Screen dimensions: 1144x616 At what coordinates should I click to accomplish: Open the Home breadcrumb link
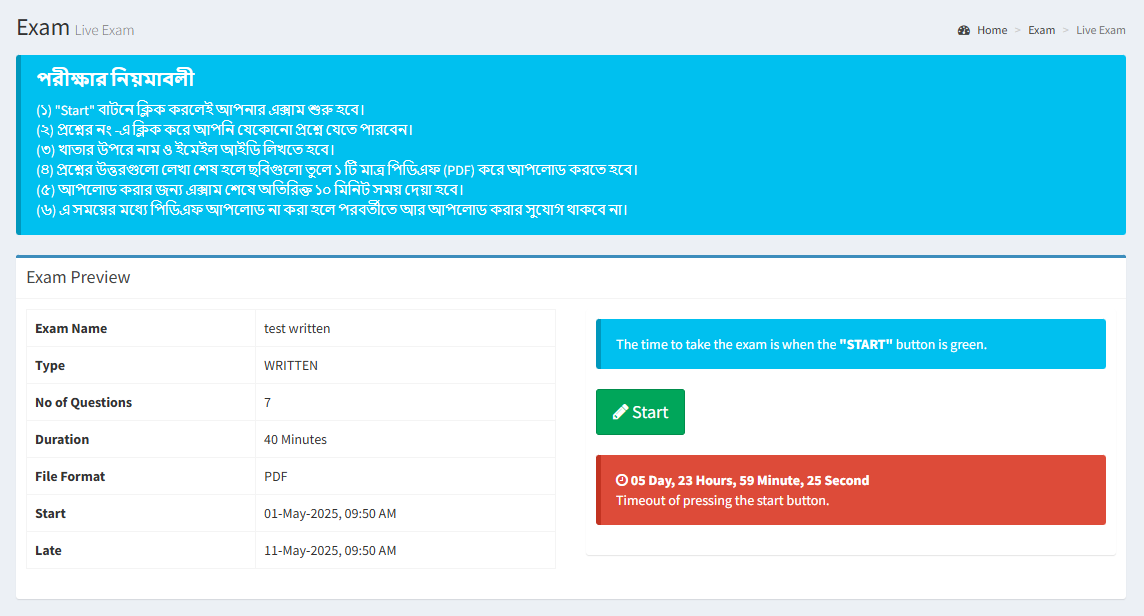[x=992, y=30]
